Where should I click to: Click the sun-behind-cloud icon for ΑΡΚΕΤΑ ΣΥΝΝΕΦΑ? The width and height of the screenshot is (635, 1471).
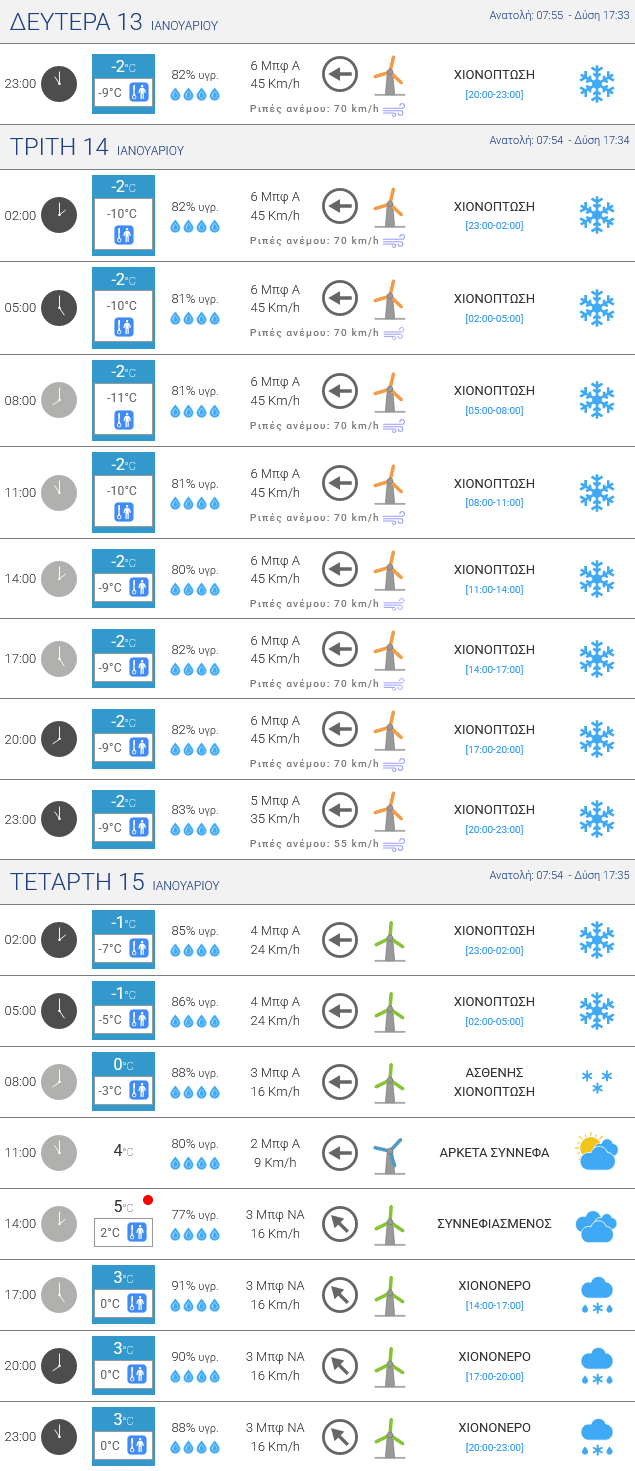pyautogui.click(x=596, y=1152)
